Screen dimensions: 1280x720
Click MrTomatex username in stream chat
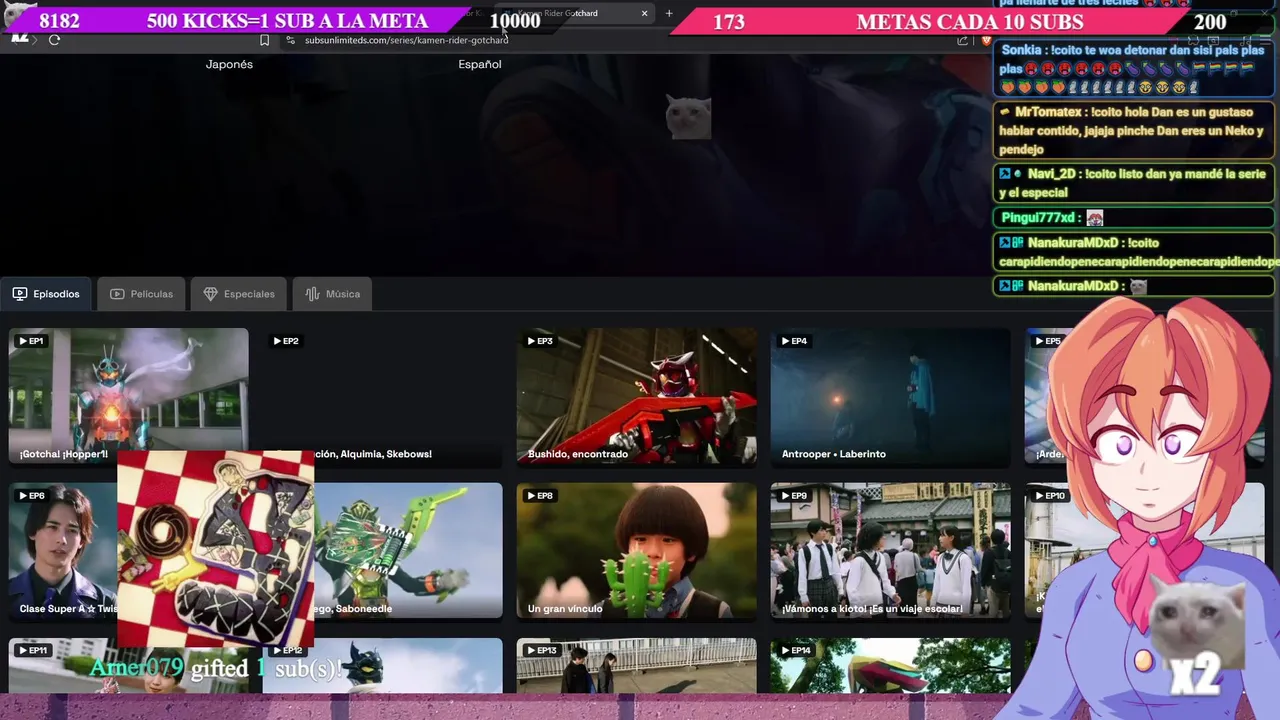click(1048, 113)
